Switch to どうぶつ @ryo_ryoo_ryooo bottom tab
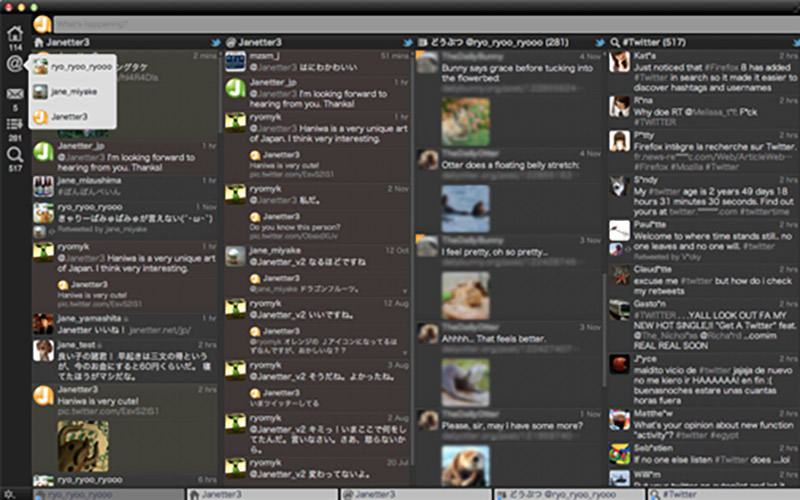 point(570,494)
